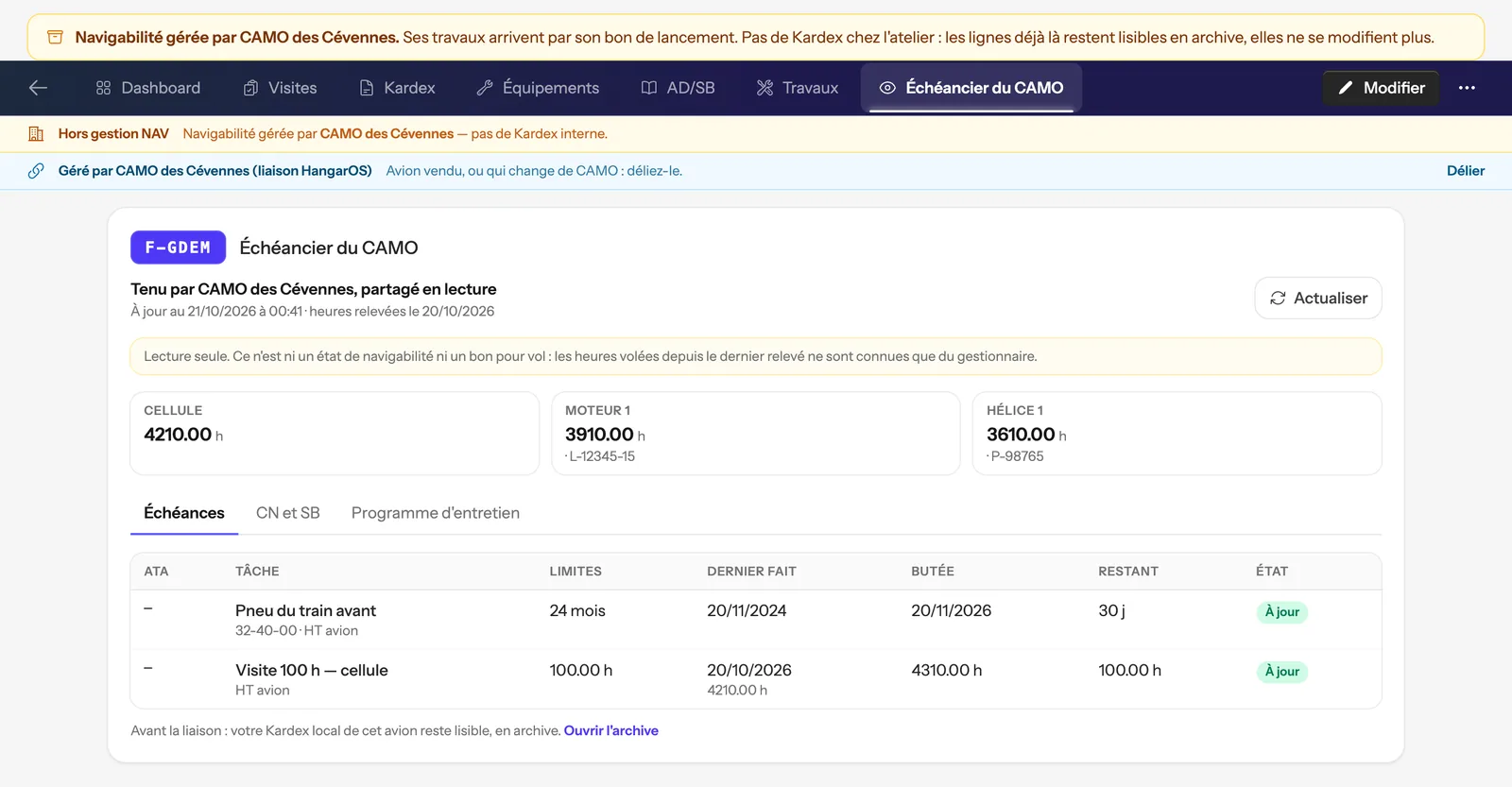The height and width of the screenshot is (787, 1512).
Task: Click the DERNIER FAIT column header
Action: (752, 572)
